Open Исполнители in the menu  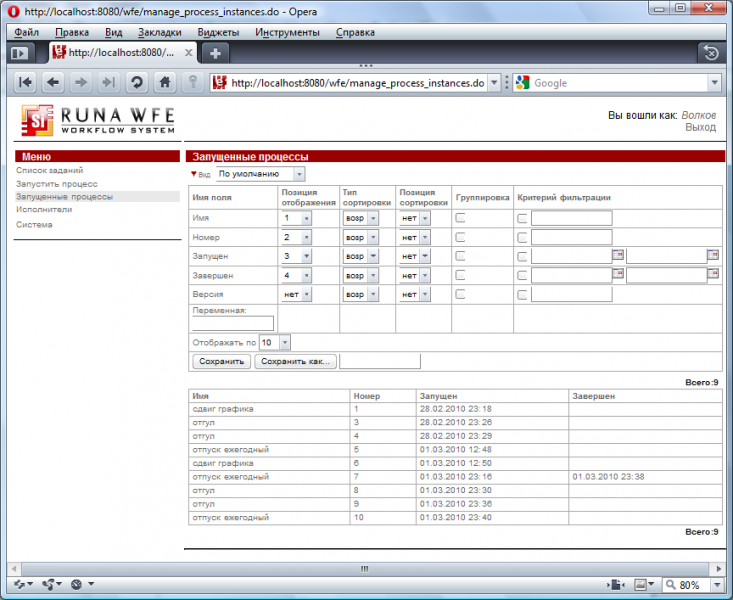(x=44, y=210)
